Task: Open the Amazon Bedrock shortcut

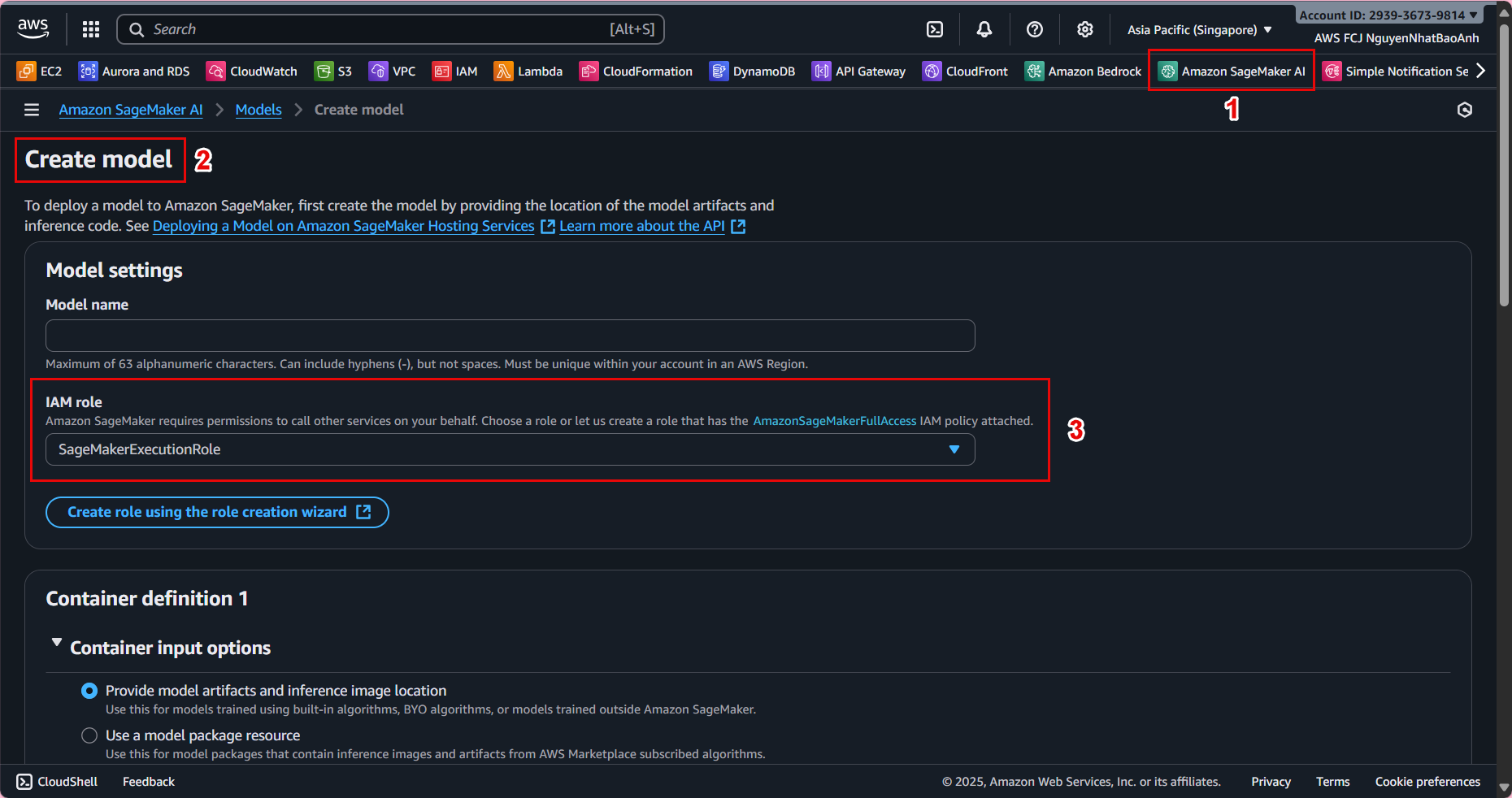Action: click(x=1083, y=72)
